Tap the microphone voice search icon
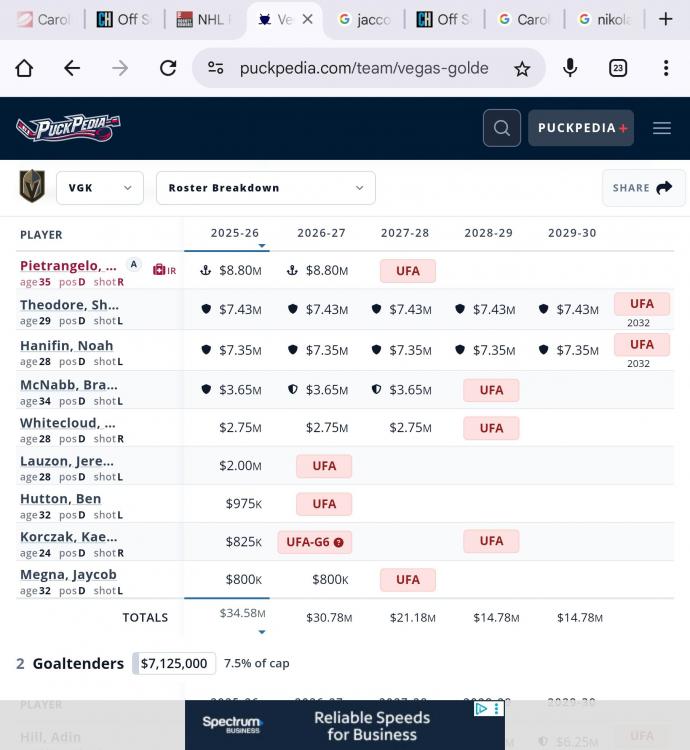Screen dimensions: 690x750 [570, 68]
